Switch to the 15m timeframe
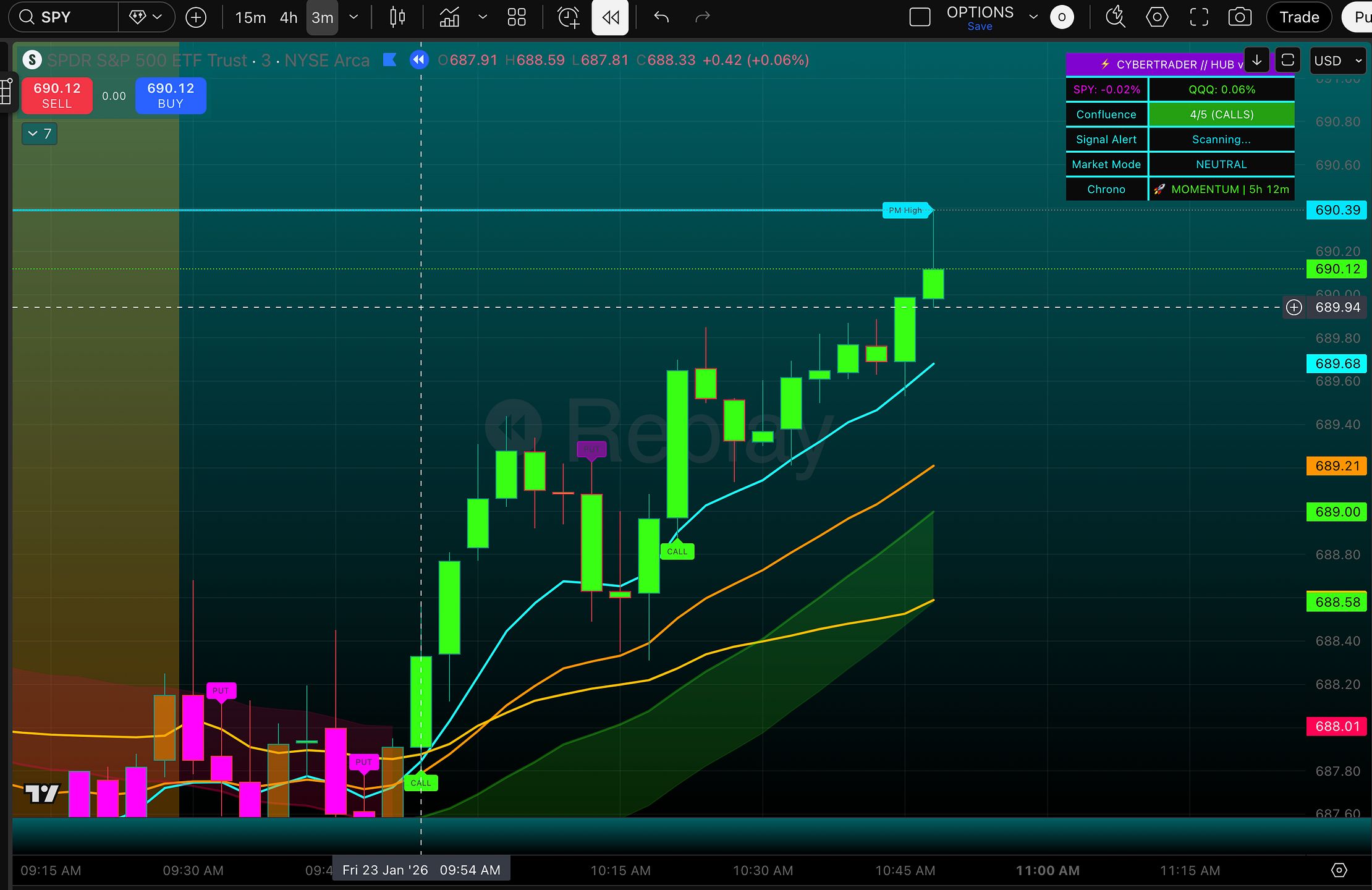The height and width of the screenshot is (890, 1372). [x=250, y=17]
